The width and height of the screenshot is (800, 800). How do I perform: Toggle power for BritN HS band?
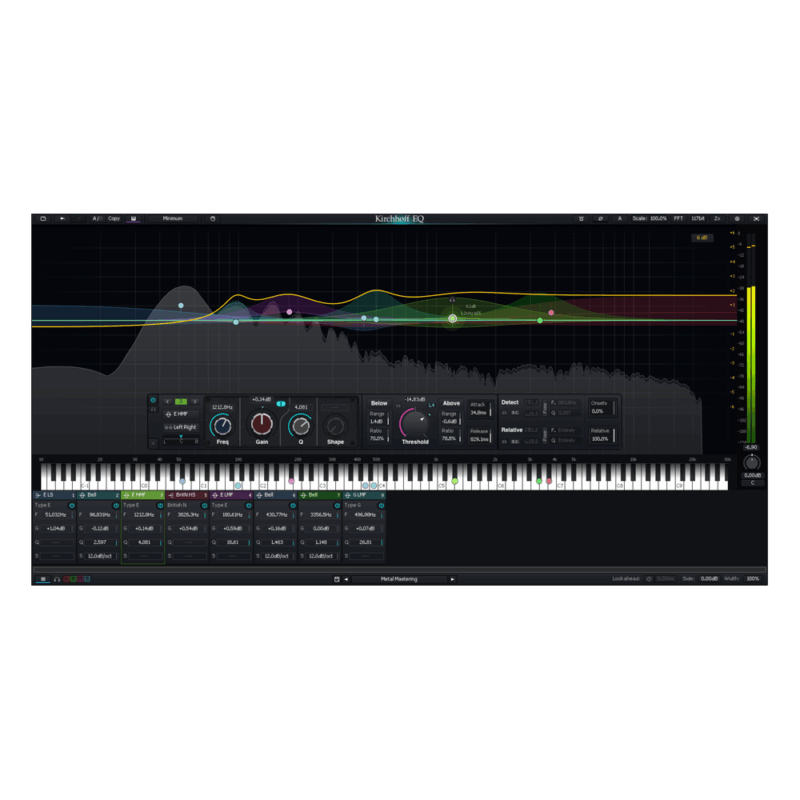click(205, 506)
